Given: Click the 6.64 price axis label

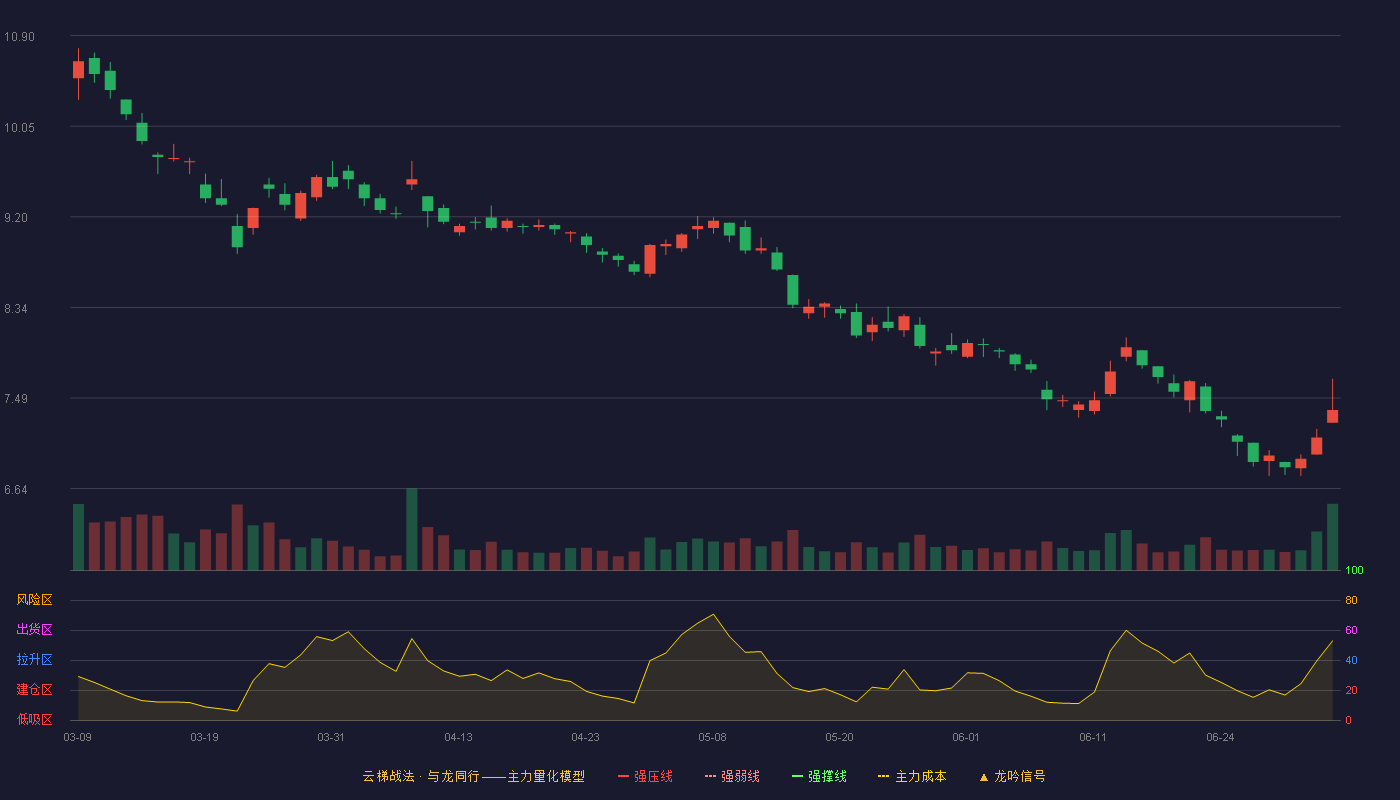Looking at the screenshot, I should 16,490.
